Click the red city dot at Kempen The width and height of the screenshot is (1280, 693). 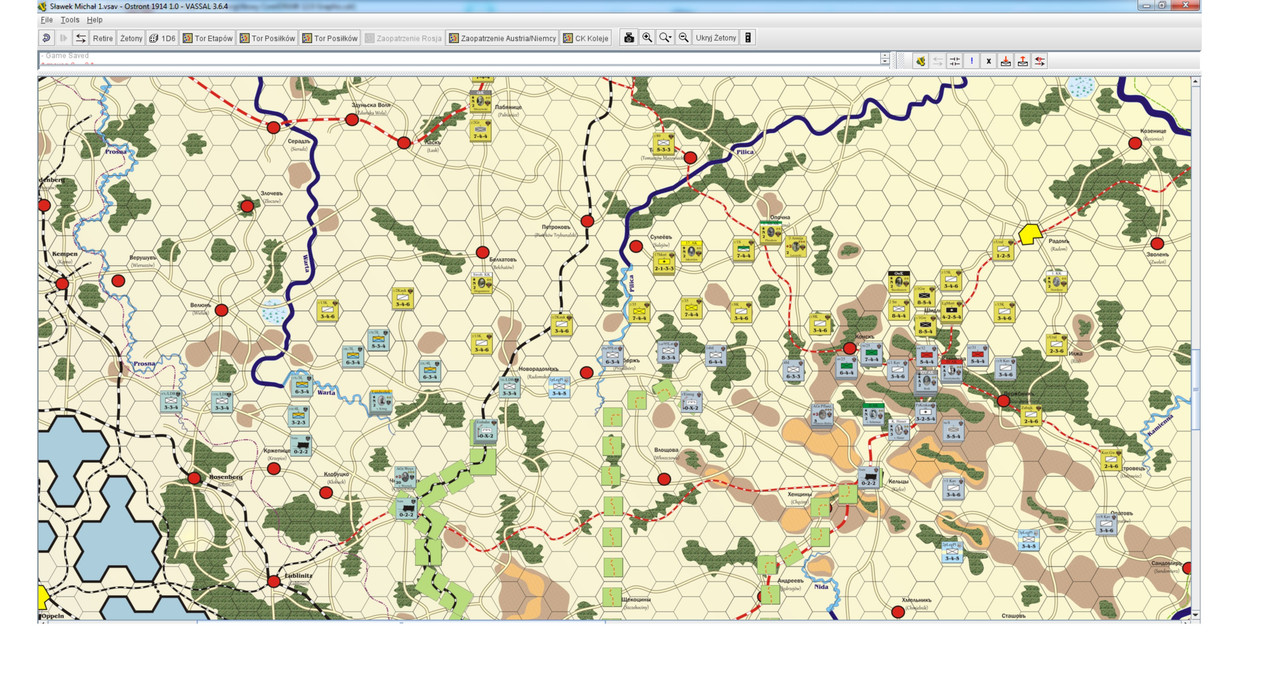(62, 284)
